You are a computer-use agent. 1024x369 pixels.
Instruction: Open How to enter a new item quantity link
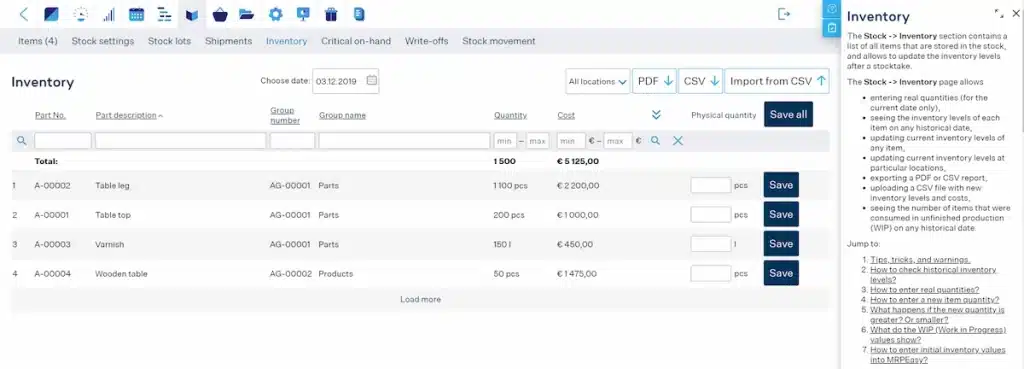pos(935,300)
